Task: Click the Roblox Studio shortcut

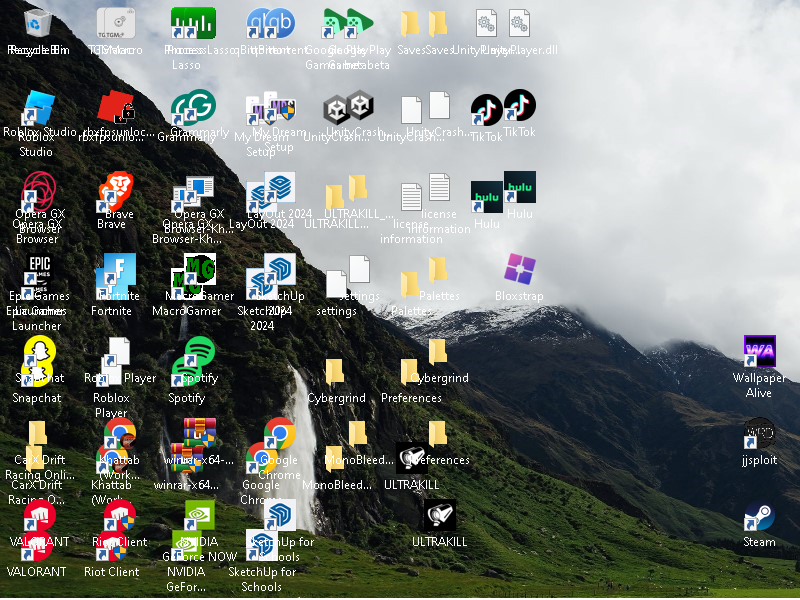Action: pos(39,107)
